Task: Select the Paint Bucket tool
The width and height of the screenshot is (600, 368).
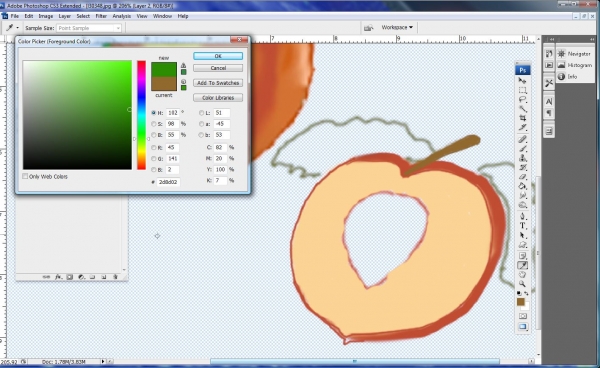Action: (522, 186)
